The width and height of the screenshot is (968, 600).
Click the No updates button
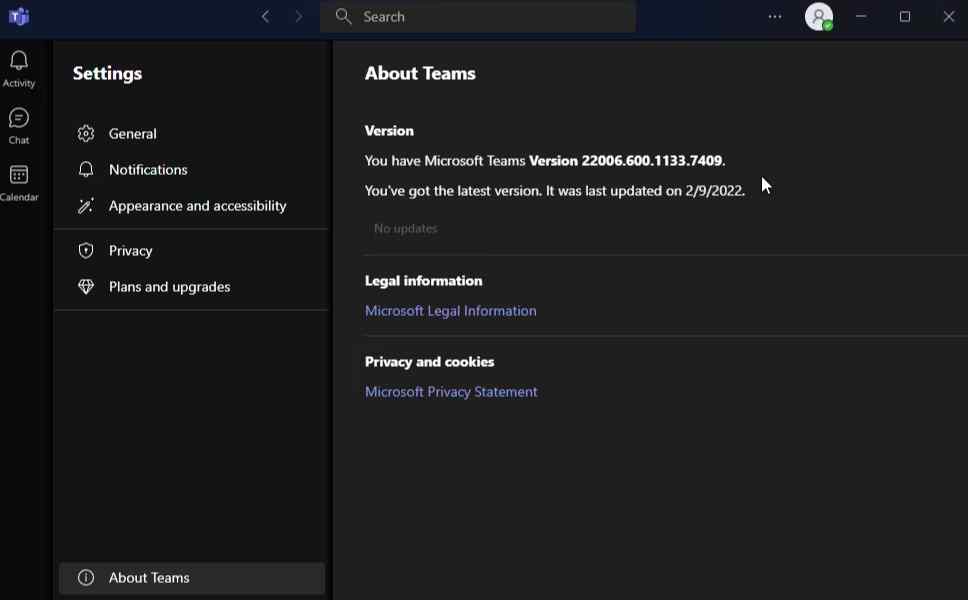point(406,228)
